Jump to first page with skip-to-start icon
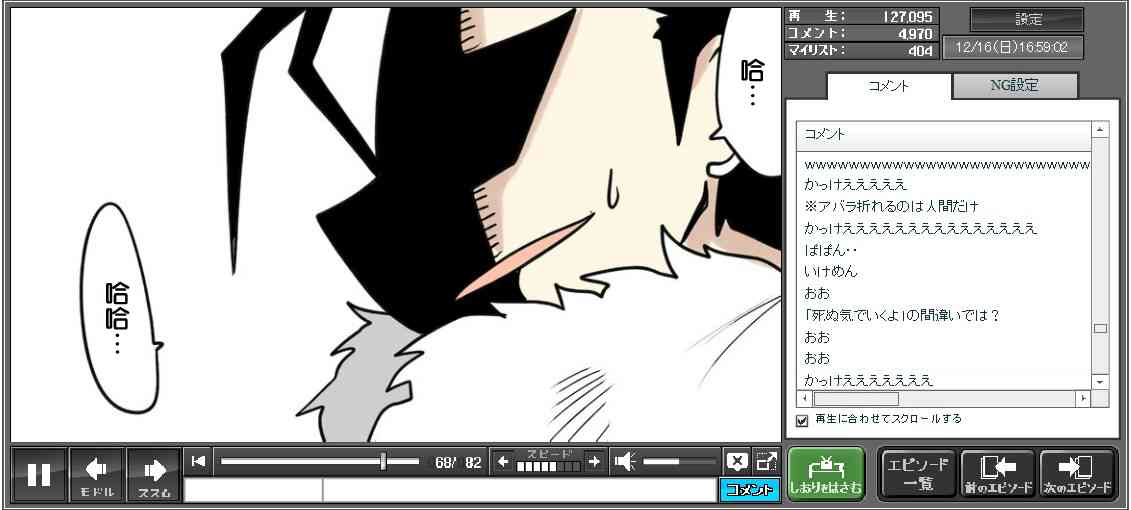The width and height of the screenshot is (1131, 510). 198,461
